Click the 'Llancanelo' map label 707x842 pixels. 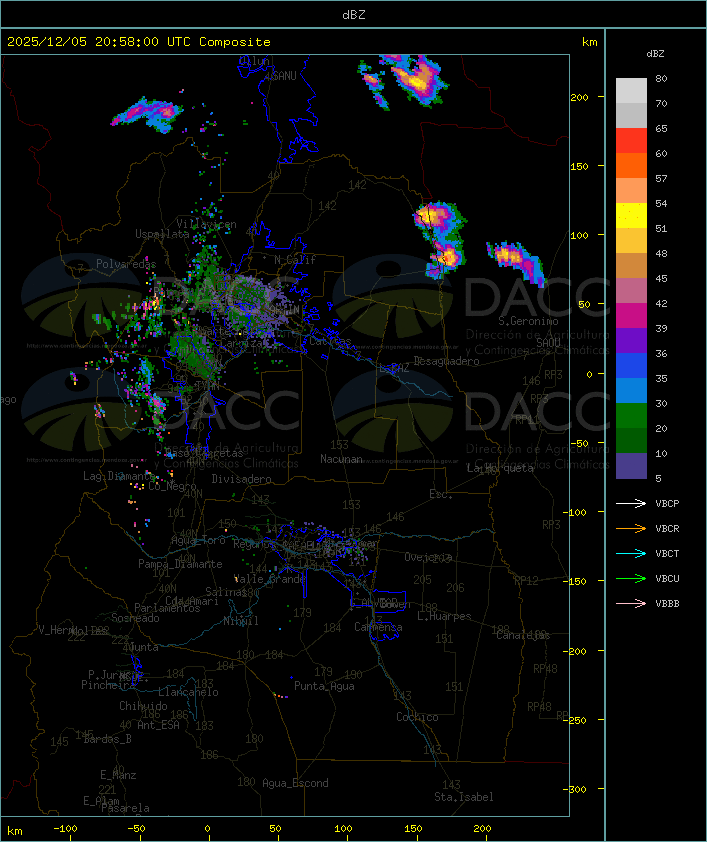(x=188, y=693)
